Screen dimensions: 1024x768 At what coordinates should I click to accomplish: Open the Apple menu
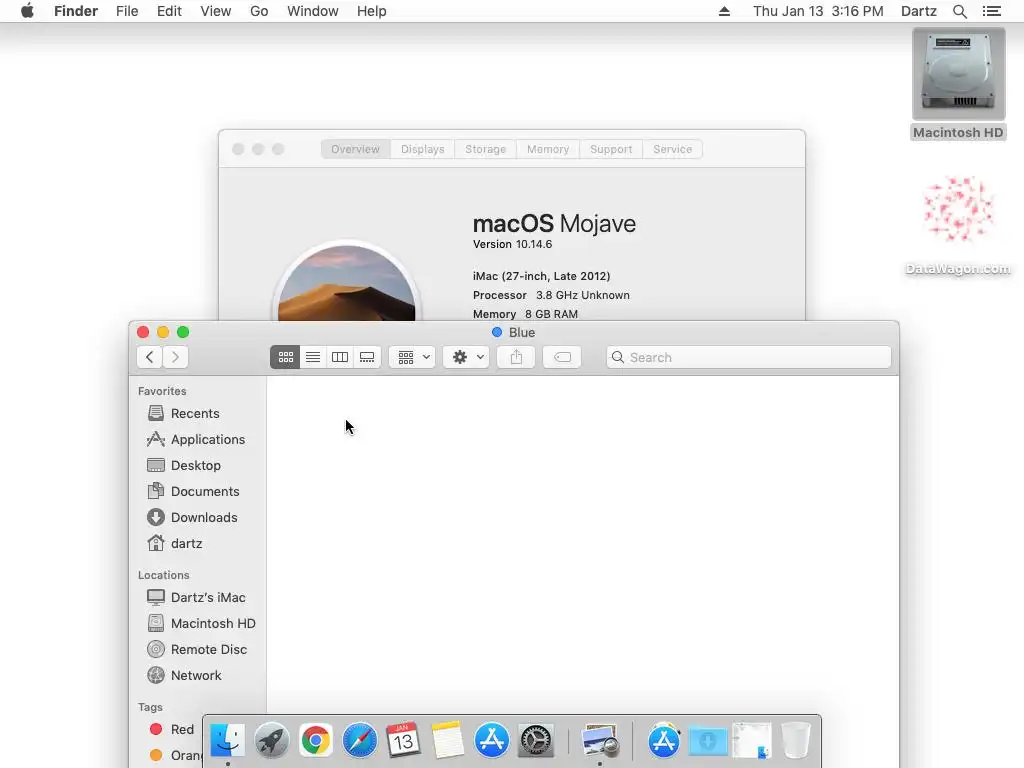click(27, 11)
